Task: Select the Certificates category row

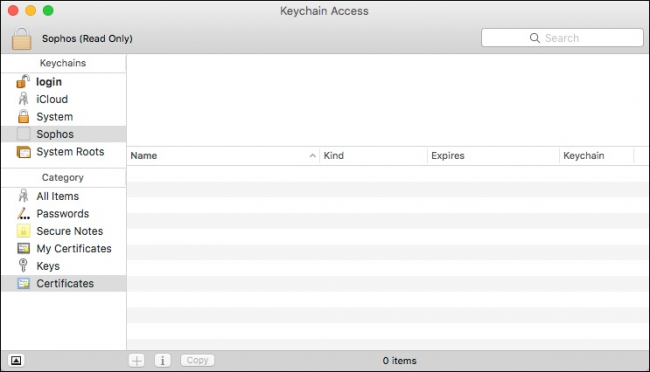Action: tap(64, 283)
